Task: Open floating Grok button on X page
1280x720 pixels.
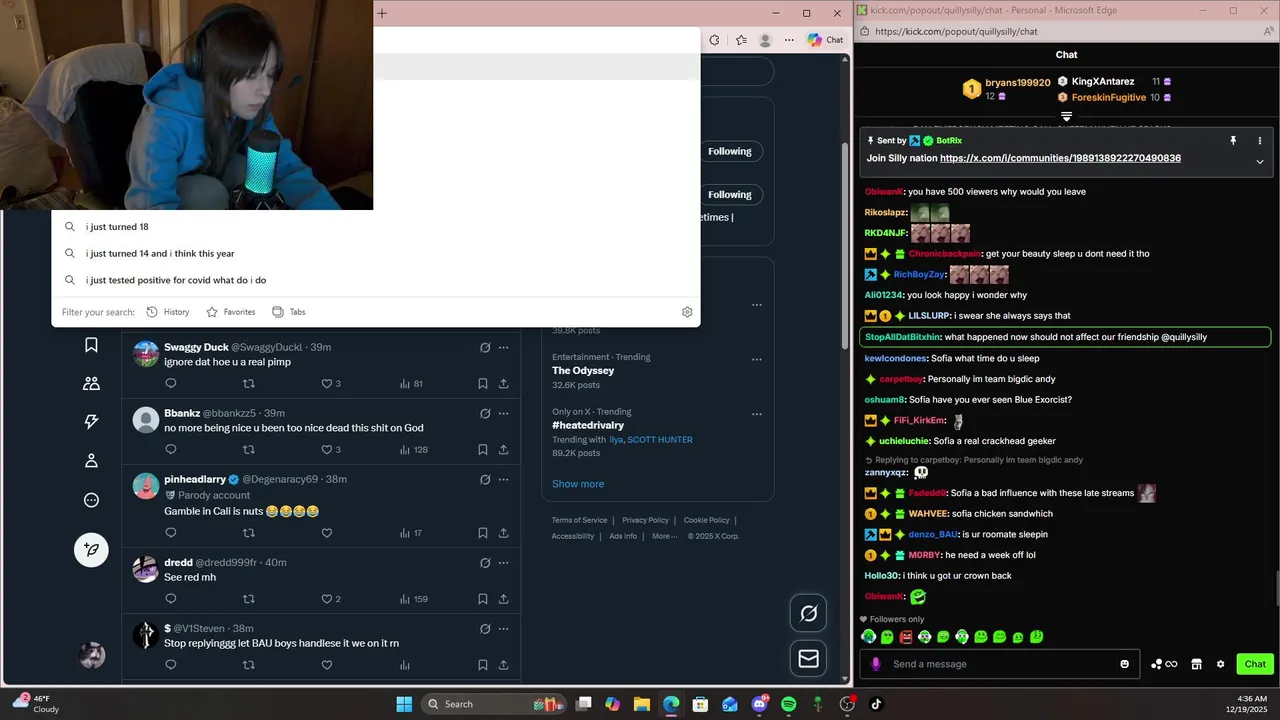Action: pos(808,613)
